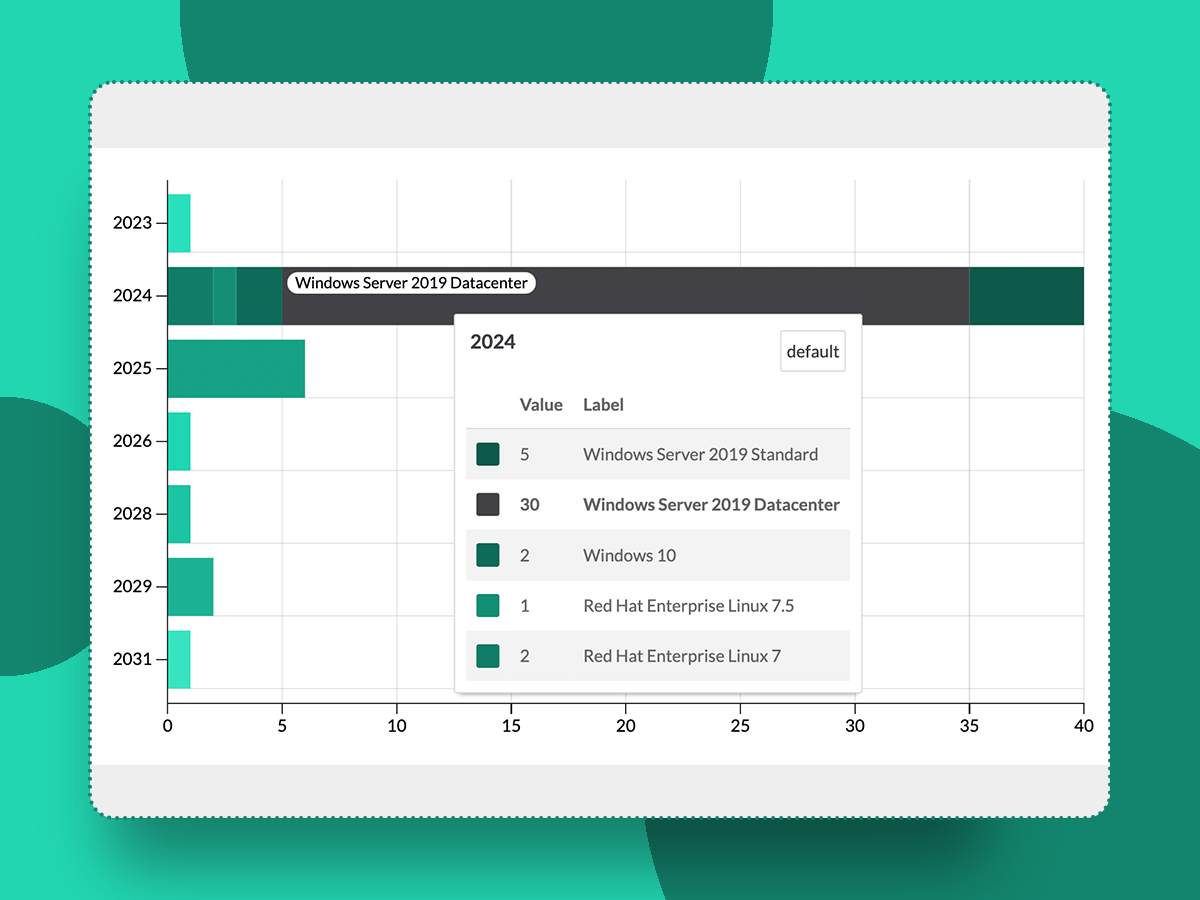Click the 5 tick label on the x-axis
1200x900 pixels.
282,725
